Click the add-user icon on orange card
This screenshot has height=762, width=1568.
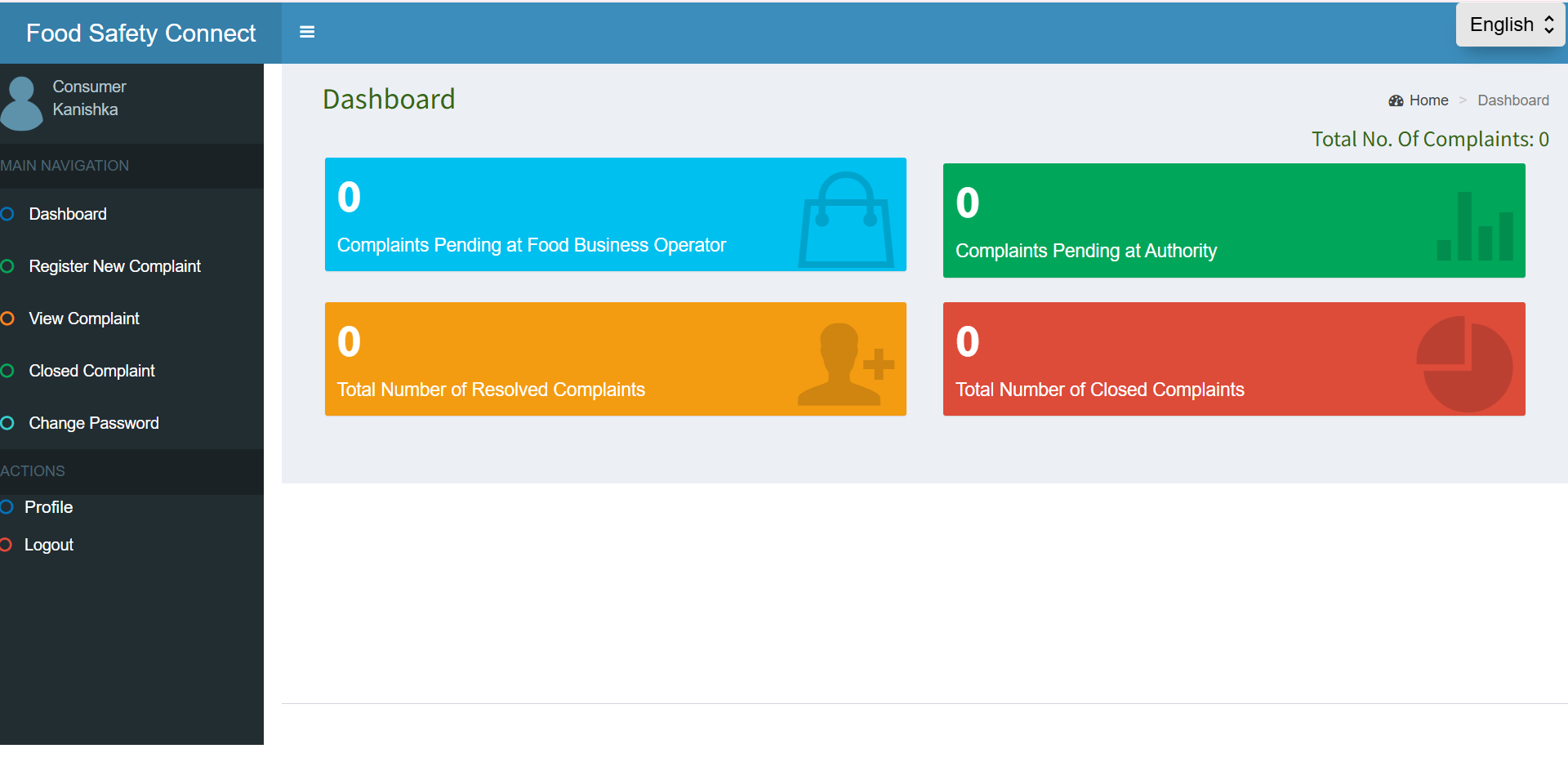pyautogui.click(x=845, y=364)
